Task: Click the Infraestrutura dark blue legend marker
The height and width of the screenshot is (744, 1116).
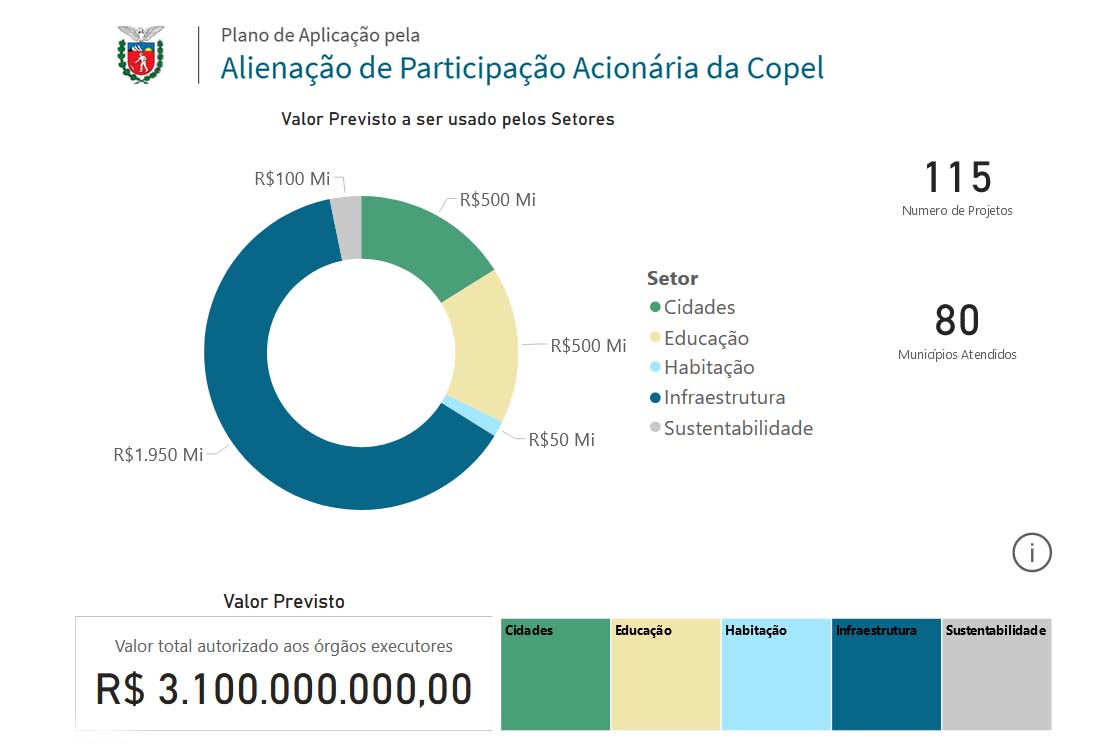Action: pos(655,398)
